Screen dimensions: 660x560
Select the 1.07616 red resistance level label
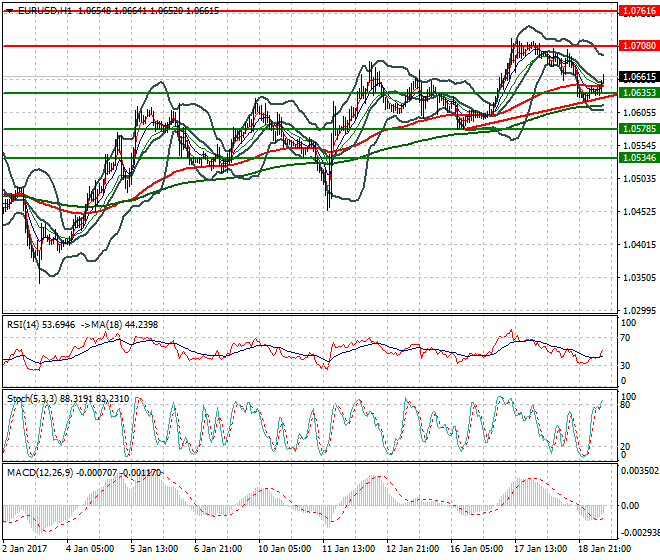pyautogui.click(x=639, y=11)
